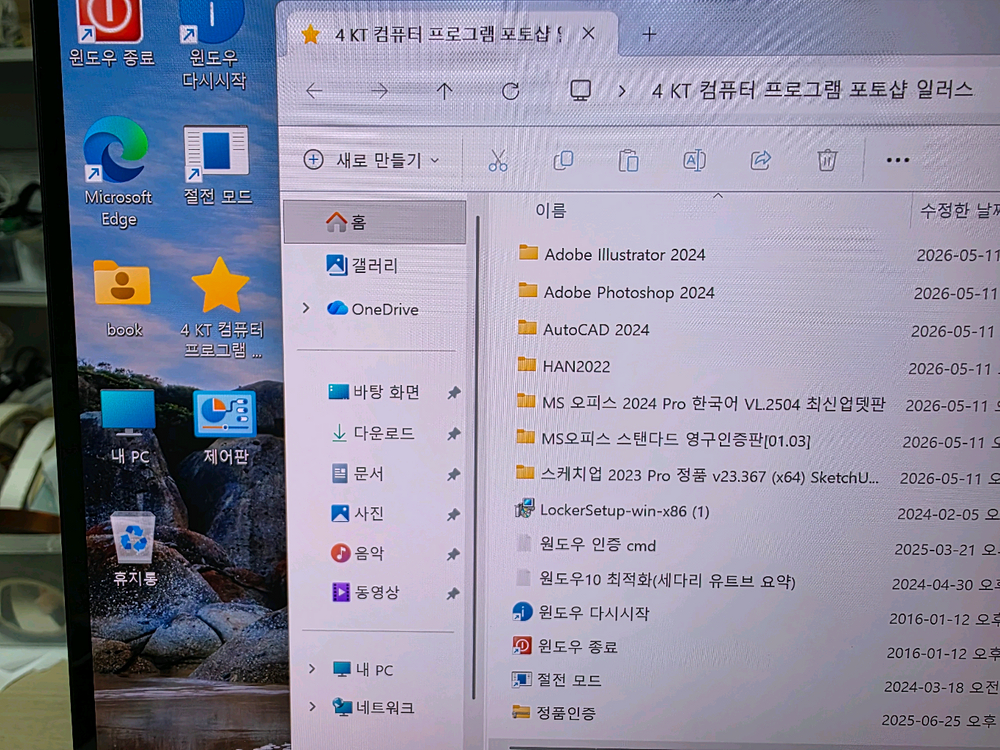Launch Microsoft Edge from the desktop
The width and height of the screenshot is (1000, 750).
point(117,171)
